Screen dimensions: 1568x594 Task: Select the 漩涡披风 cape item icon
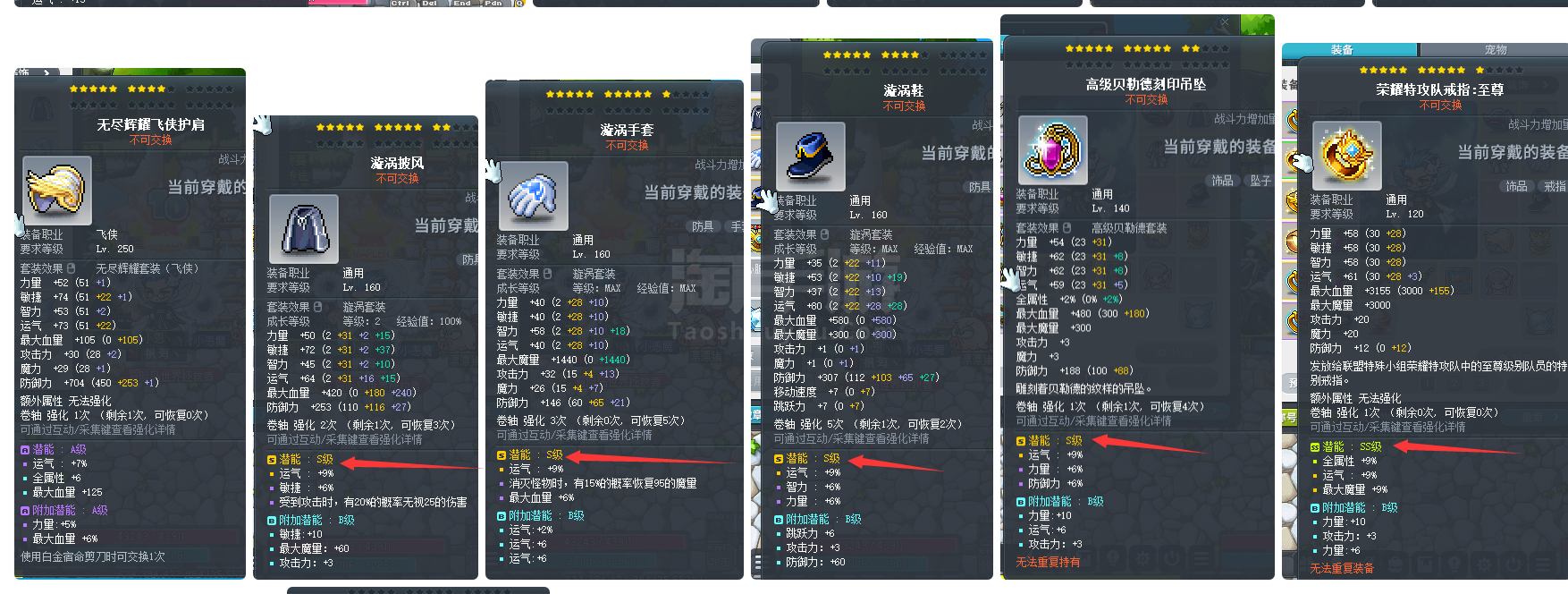click(304, 229)
